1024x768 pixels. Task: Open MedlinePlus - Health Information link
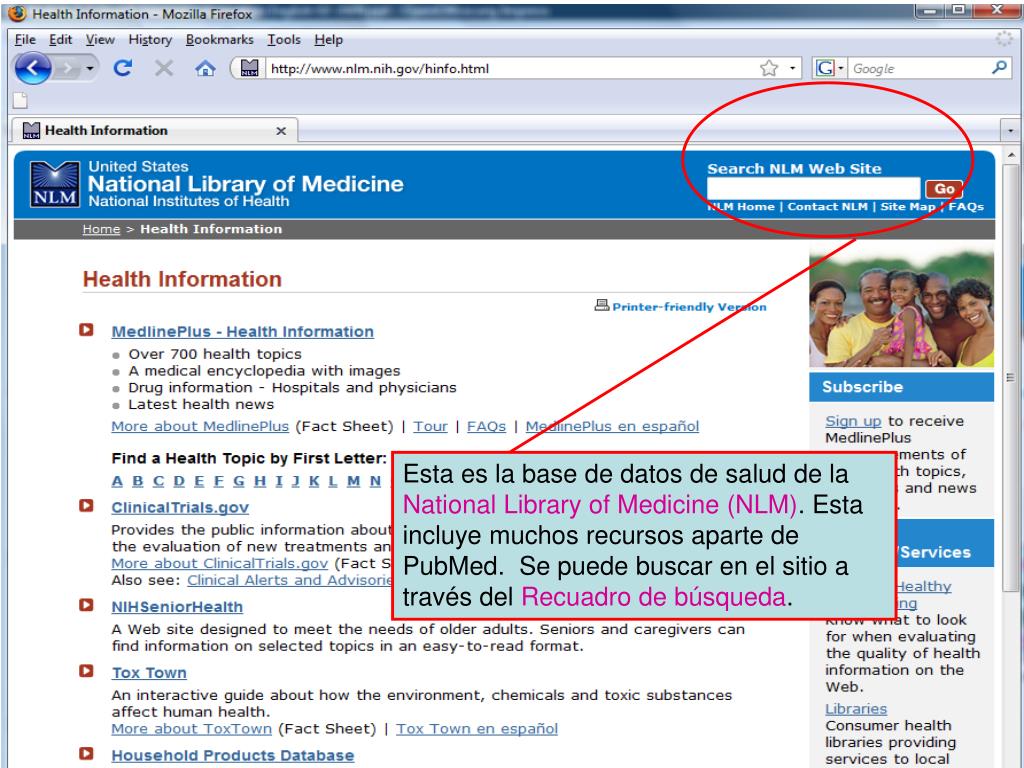(x=242, y=332)
